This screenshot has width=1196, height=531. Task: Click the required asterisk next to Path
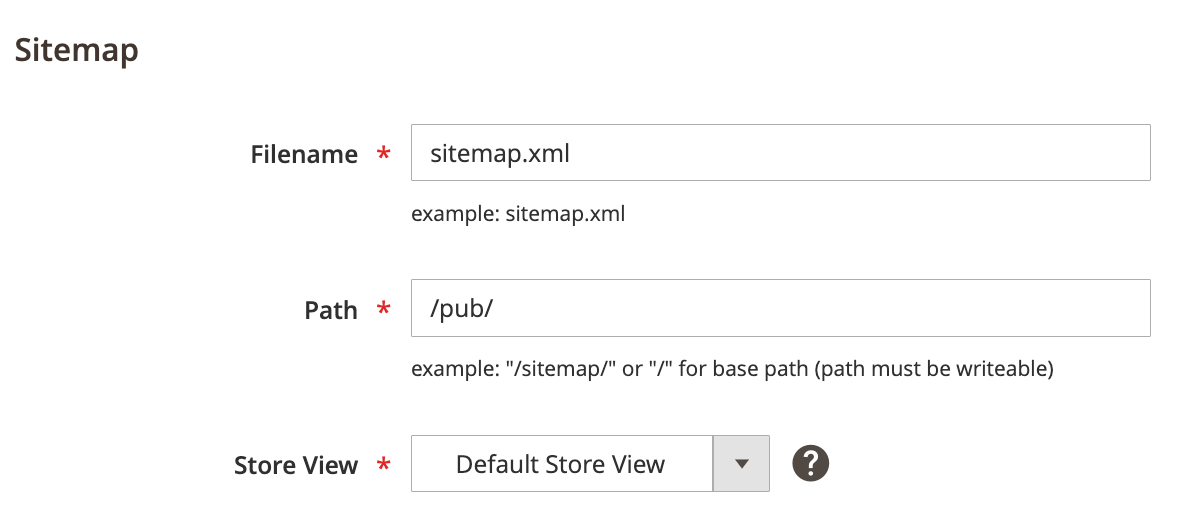pyautogui.click(x=383, y=310)
